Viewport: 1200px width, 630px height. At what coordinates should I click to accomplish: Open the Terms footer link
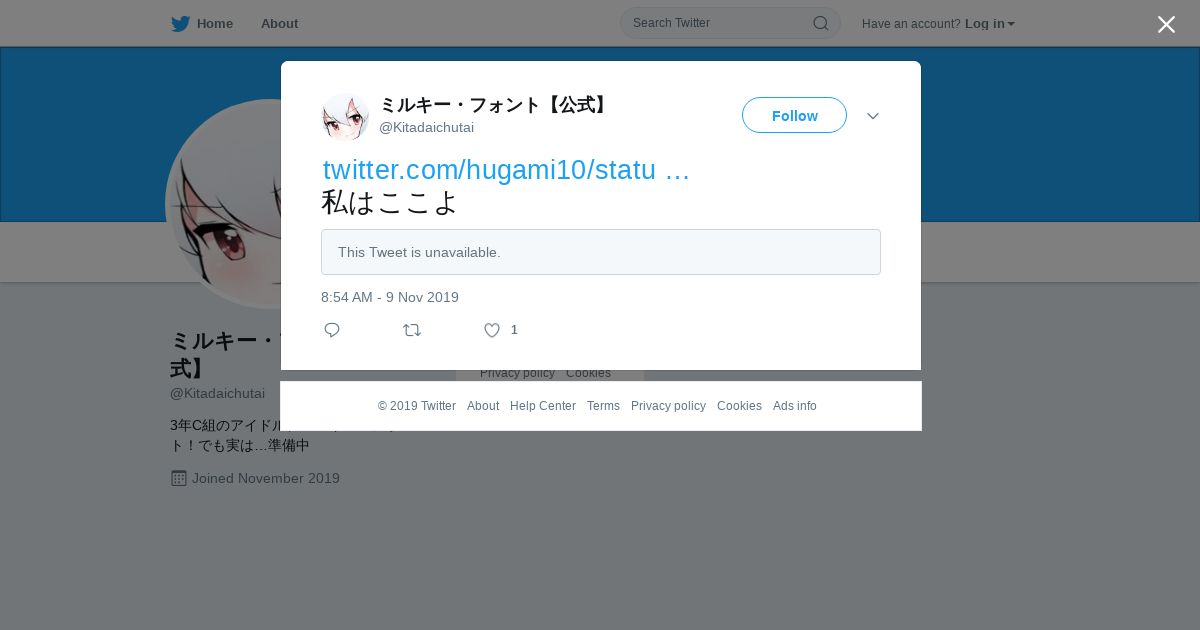coord(603,406)
